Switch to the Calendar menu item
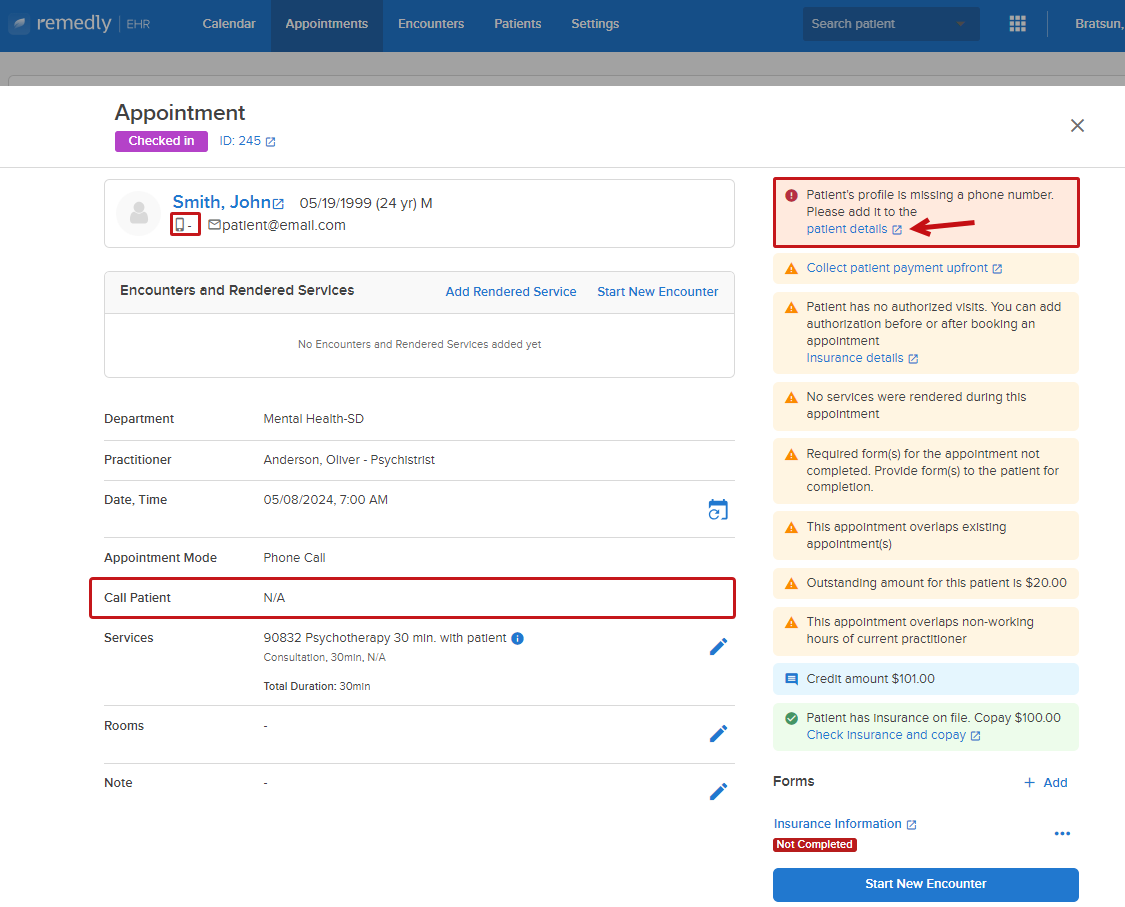The width and height of the screenshot is (1125, 907). pos(229,24)
